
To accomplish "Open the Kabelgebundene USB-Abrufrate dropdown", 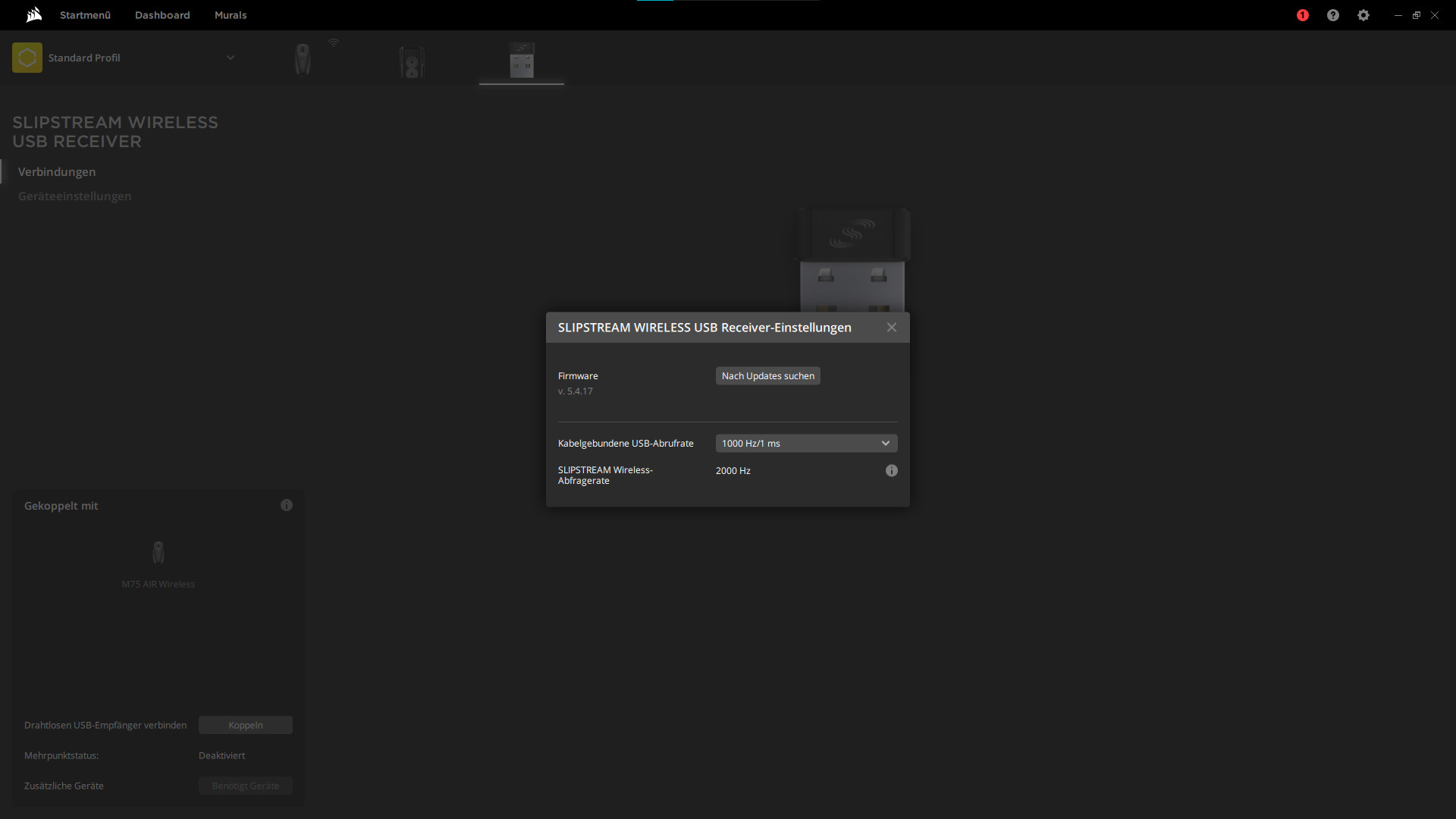I will tap(806, 444).
